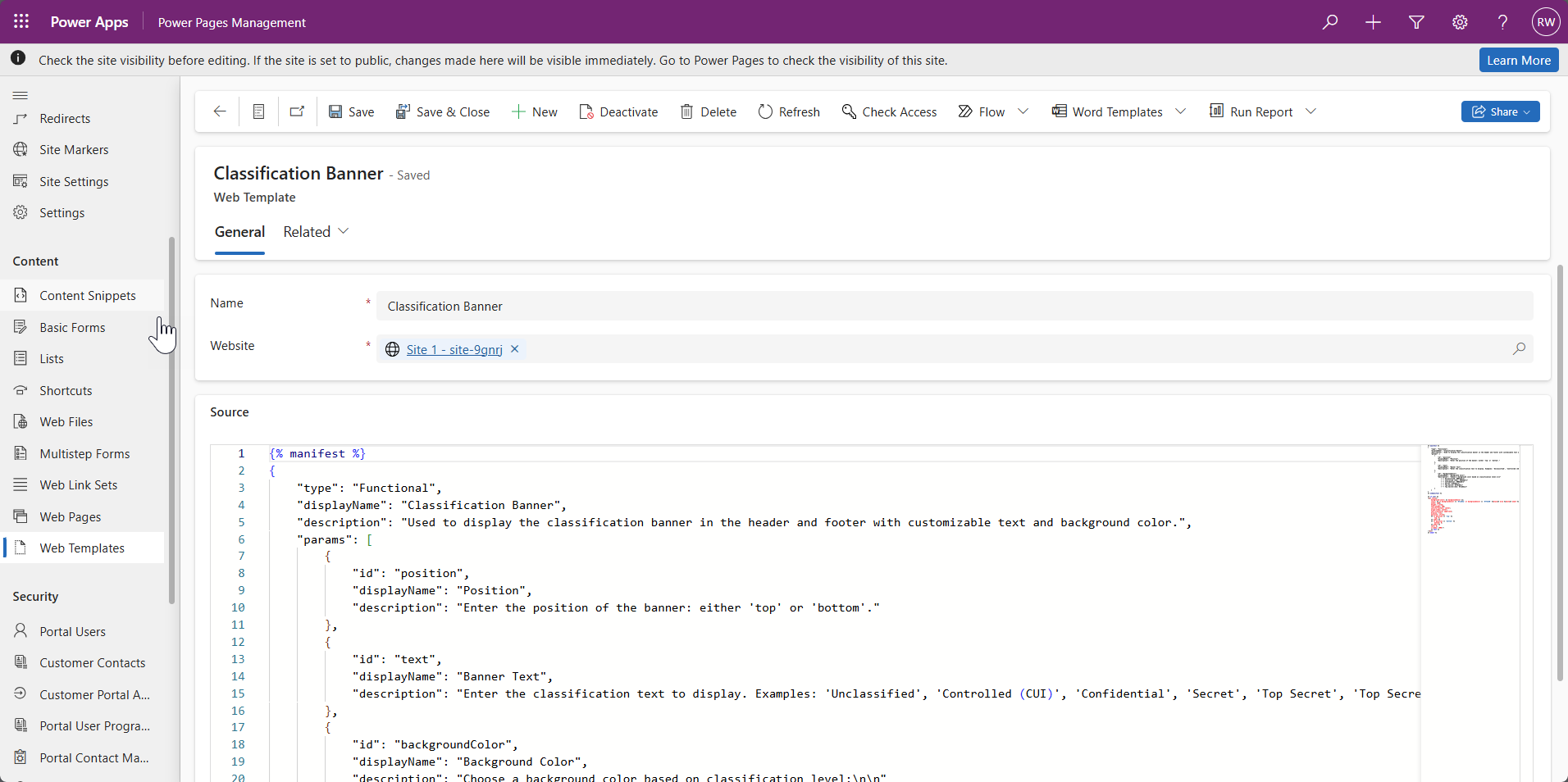Open the Site 1 - site-9gnrj link
Viewport: 1568px width, 782px height.
click(x=454, y=349)
